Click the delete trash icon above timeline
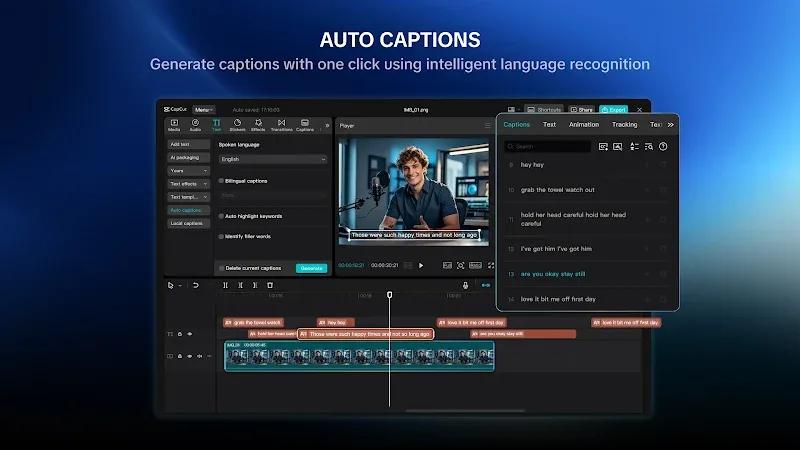Image resolution: width=800 pixels, height=450 pixels. (x=270, y=285)
